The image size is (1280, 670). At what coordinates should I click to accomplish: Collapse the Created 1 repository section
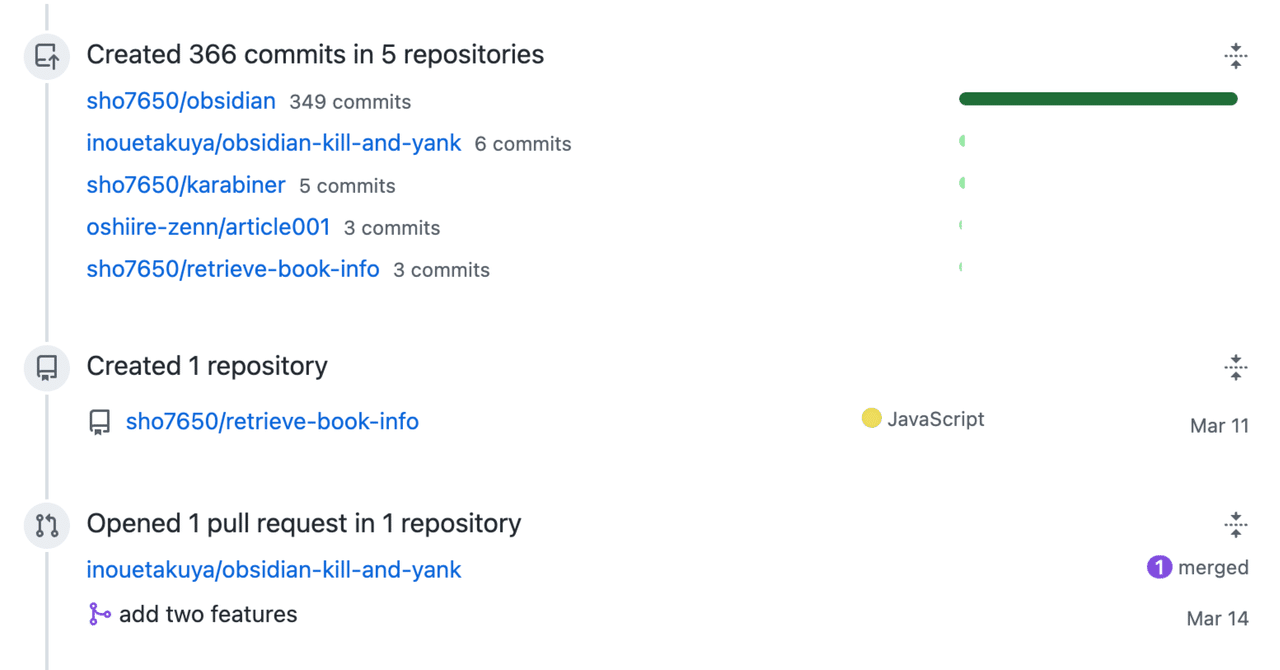(1235, 367)
